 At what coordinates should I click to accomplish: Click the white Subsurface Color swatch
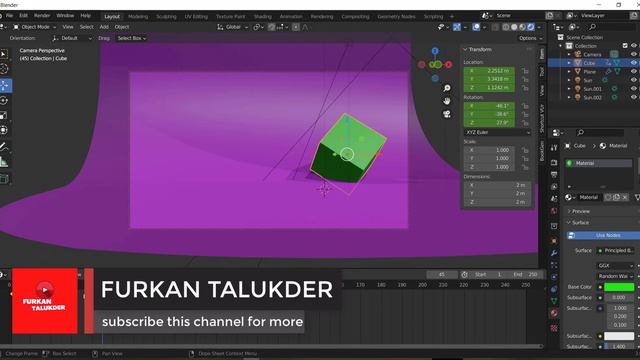click(x=619, y=336)
